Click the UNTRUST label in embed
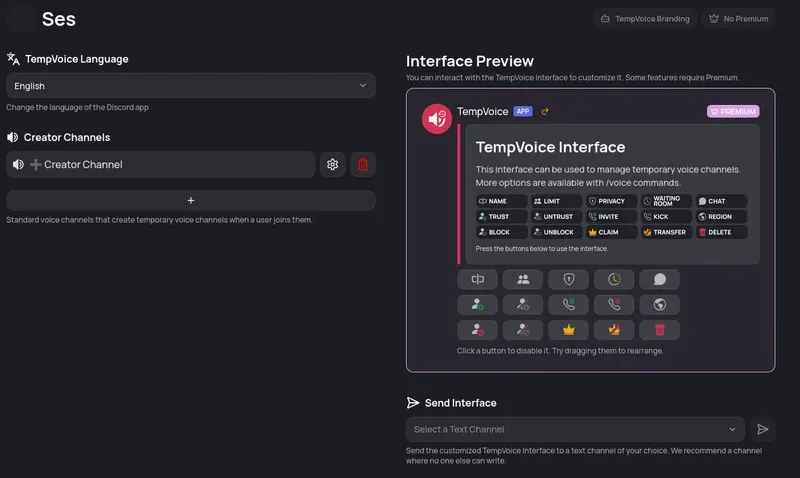This screenshot has width=800, height=478. [558, 216]
